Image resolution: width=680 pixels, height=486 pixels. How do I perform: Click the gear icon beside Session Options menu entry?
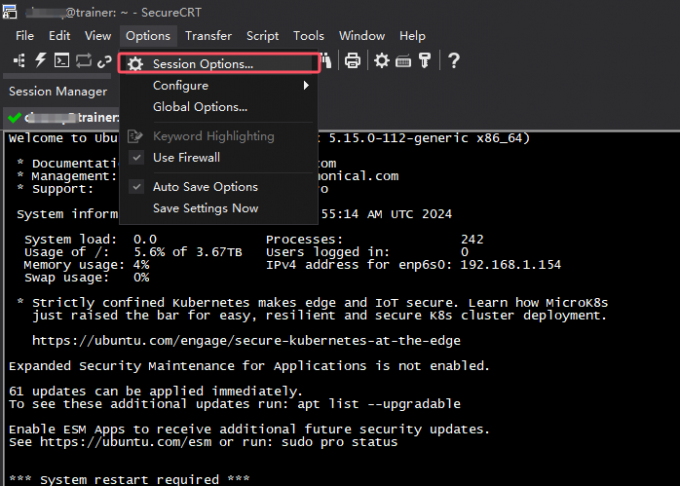[x=135, y=64]
